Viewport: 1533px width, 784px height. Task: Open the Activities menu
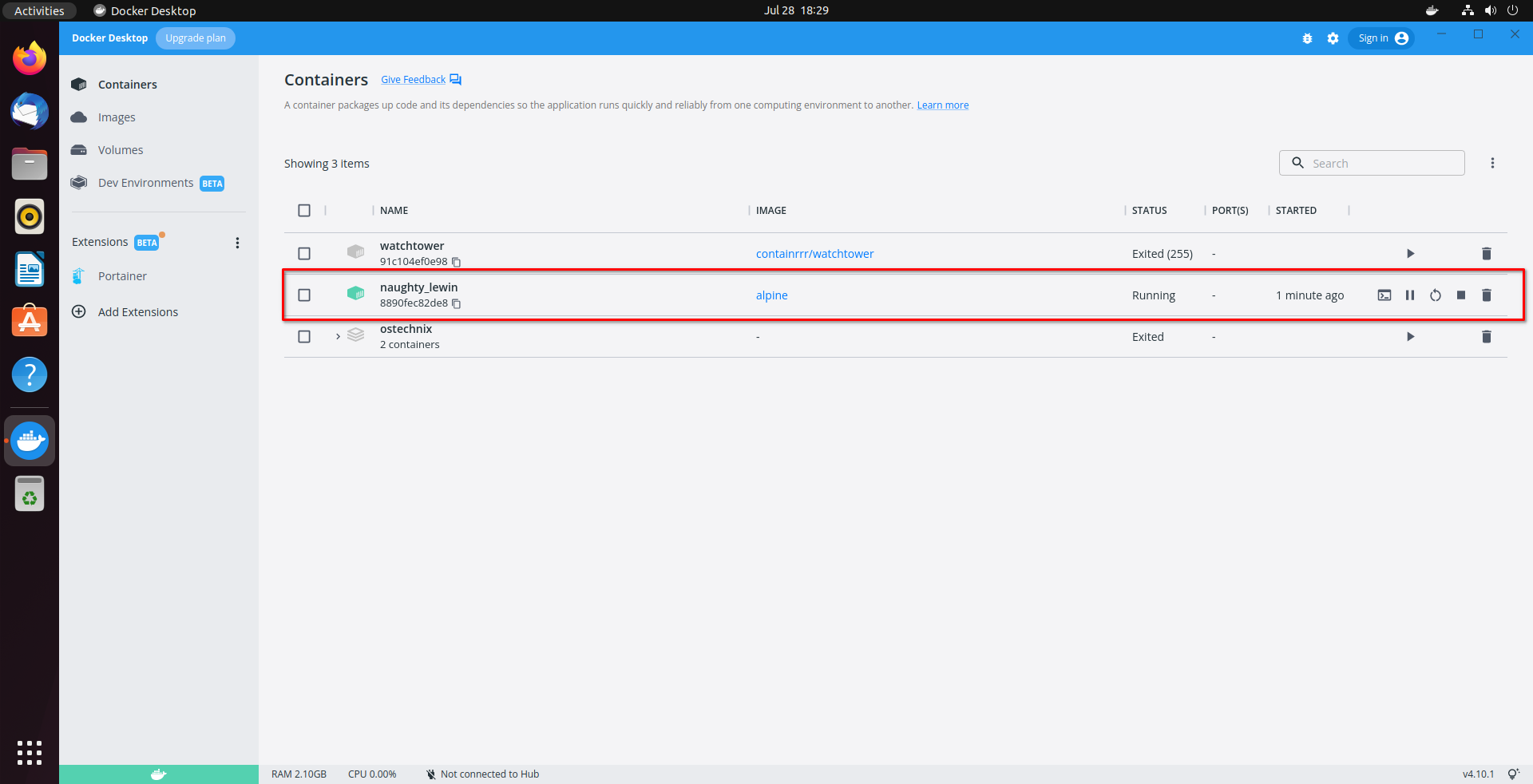click(38, 10)
